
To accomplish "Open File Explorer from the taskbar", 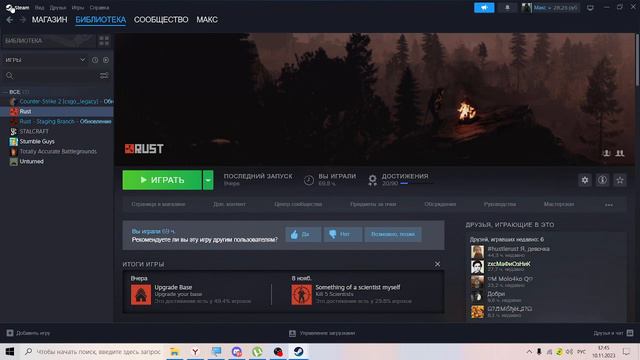I will tap(174, 351).
